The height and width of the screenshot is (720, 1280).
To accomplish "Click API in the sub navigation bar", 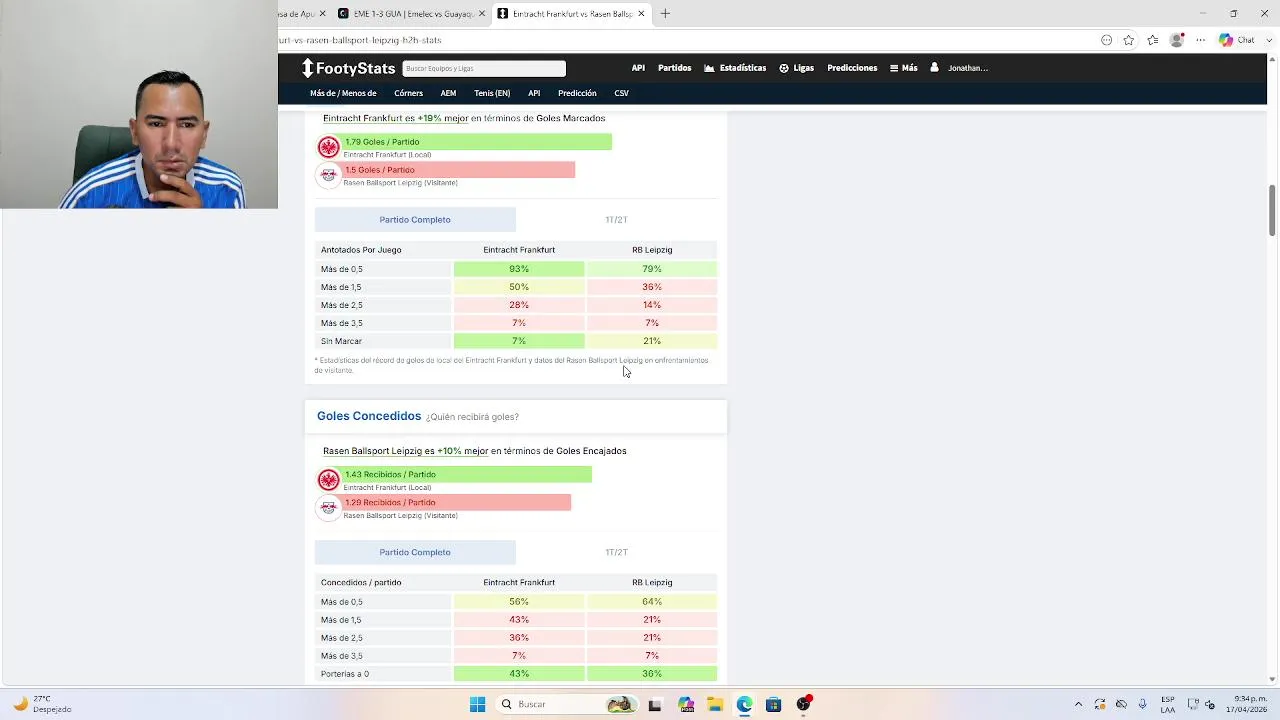I will point(534,93).
